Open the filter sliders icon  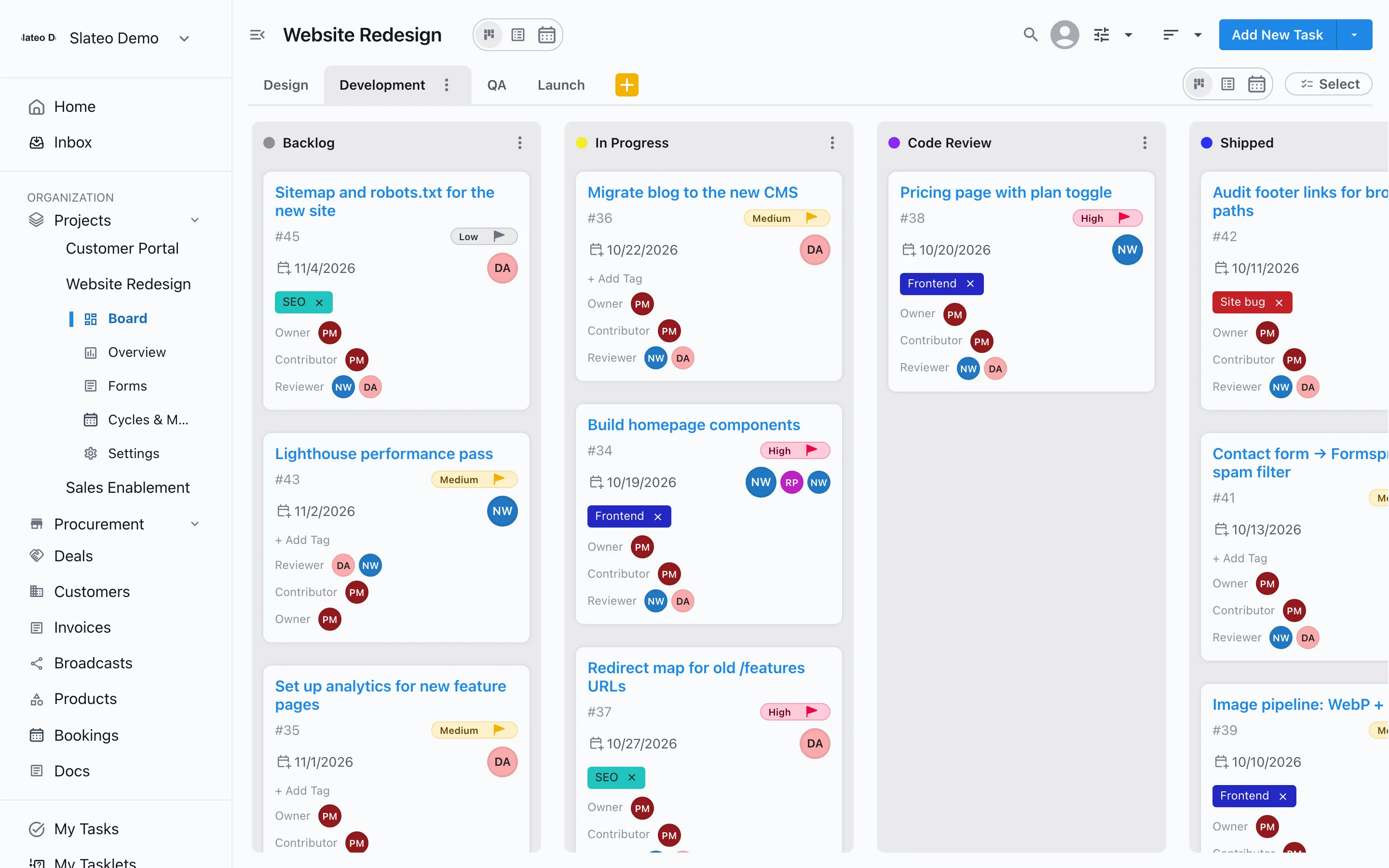coord(1101,35)
